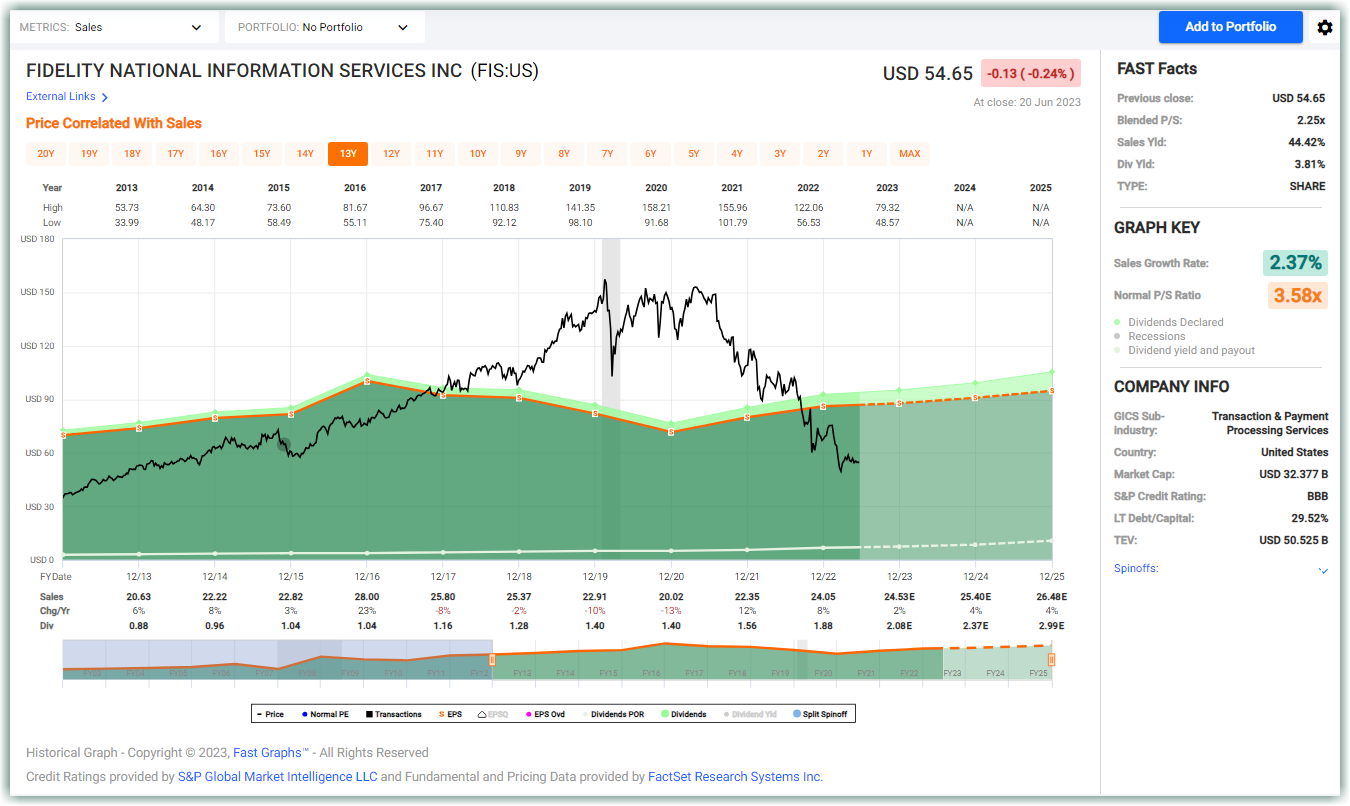Screen dimensions: 1350x806
Task: Click the -0.13 (-0.24%) price change badge
Action: click(x=1031, y=73)
